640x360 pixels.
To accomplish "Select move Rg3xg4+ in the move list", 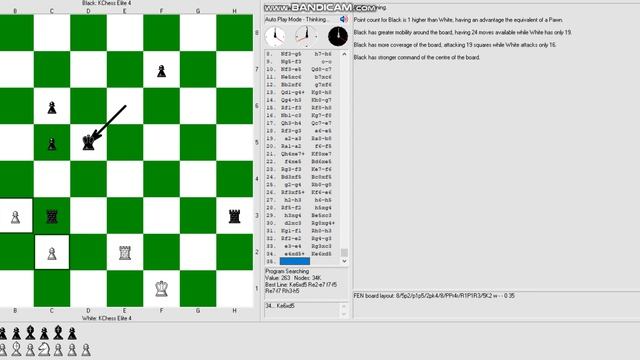I will (x=323, y=223).
